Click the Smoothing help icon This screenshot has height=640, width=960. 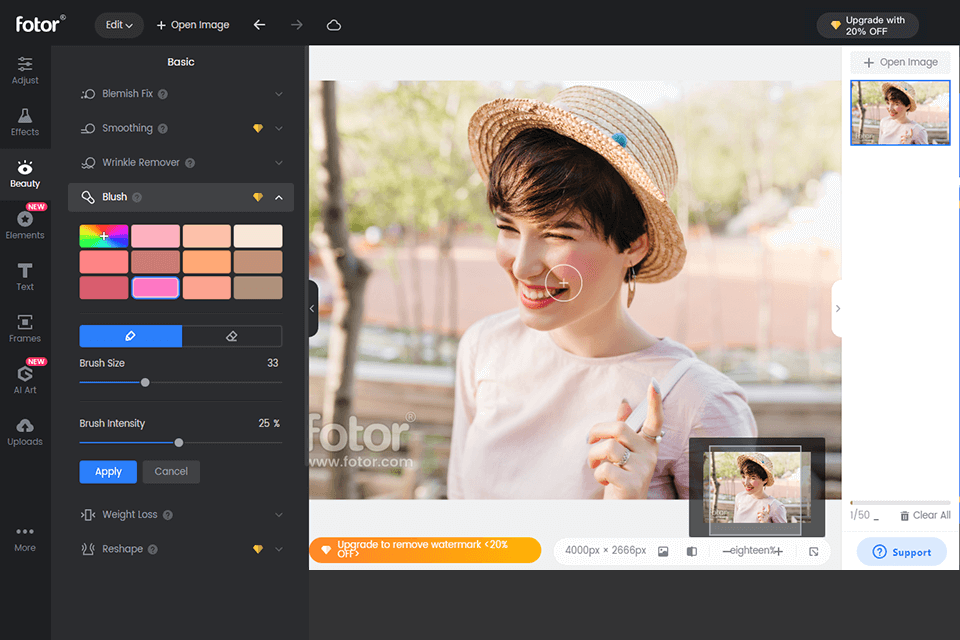(x=163, y=129)
